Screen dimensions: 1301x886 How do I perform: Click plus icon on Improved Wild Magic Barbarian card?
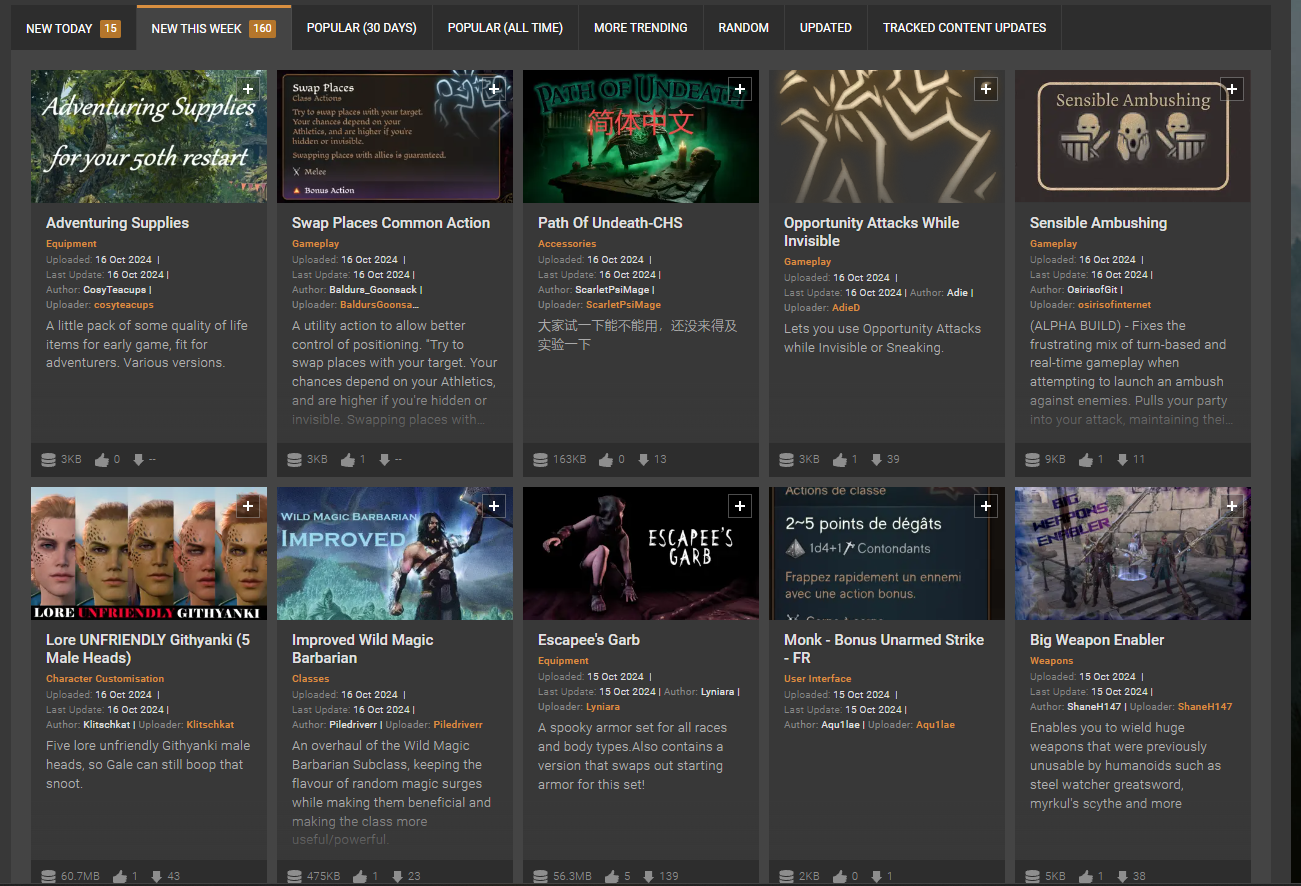494,506
